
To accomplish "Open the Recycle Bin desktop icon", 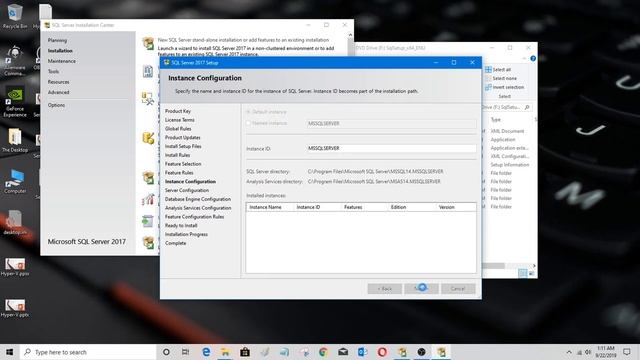I will 15,16.
